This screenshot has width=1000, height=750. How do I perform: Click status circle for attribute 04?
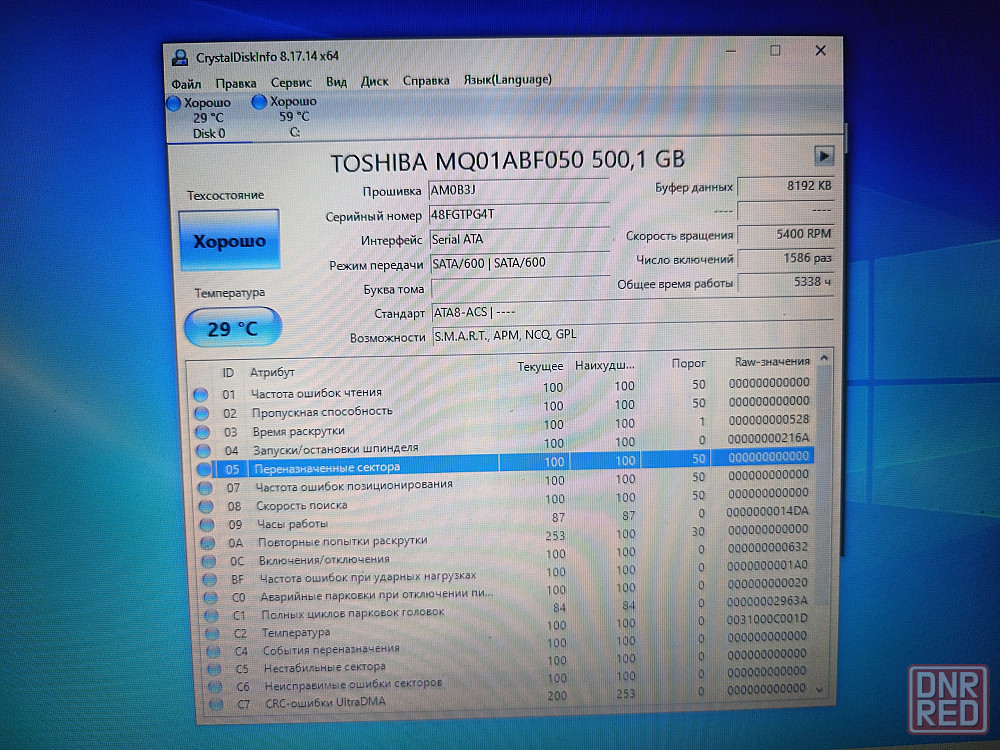[x=203, y=450]
